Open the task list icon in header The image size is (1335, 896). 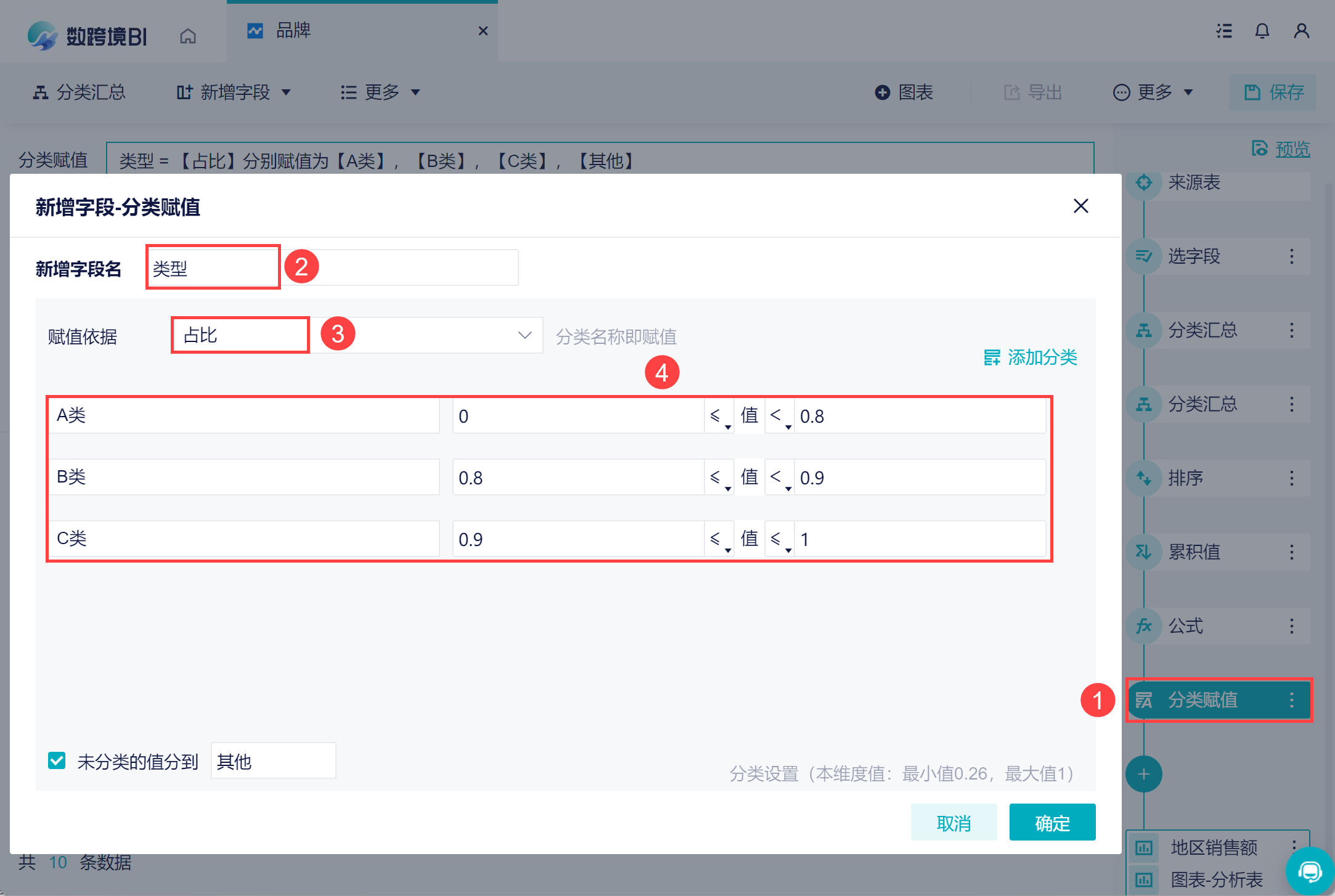point(1223,31)
